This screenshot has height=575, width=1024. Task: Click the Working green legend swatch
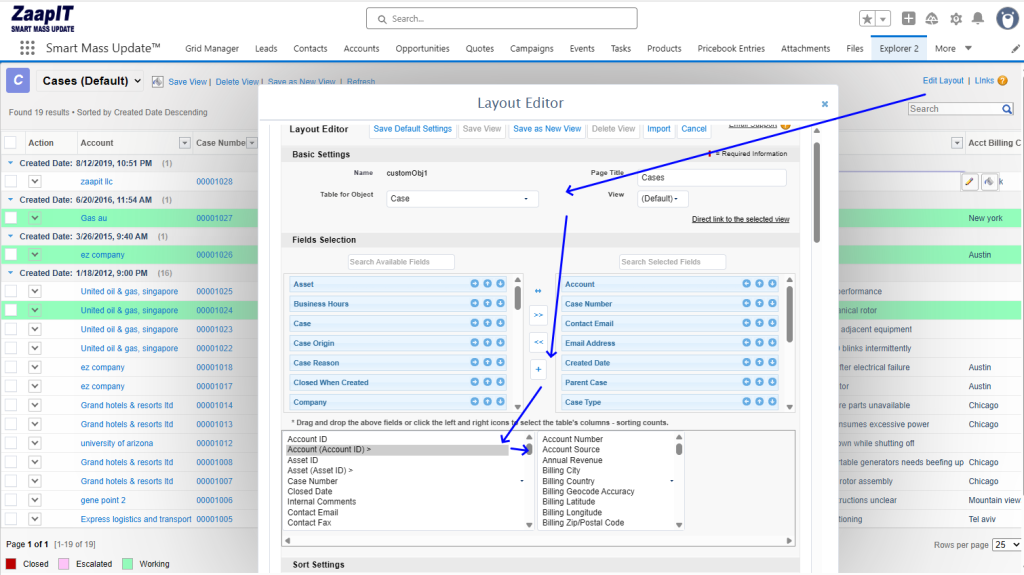pos(127,564)
